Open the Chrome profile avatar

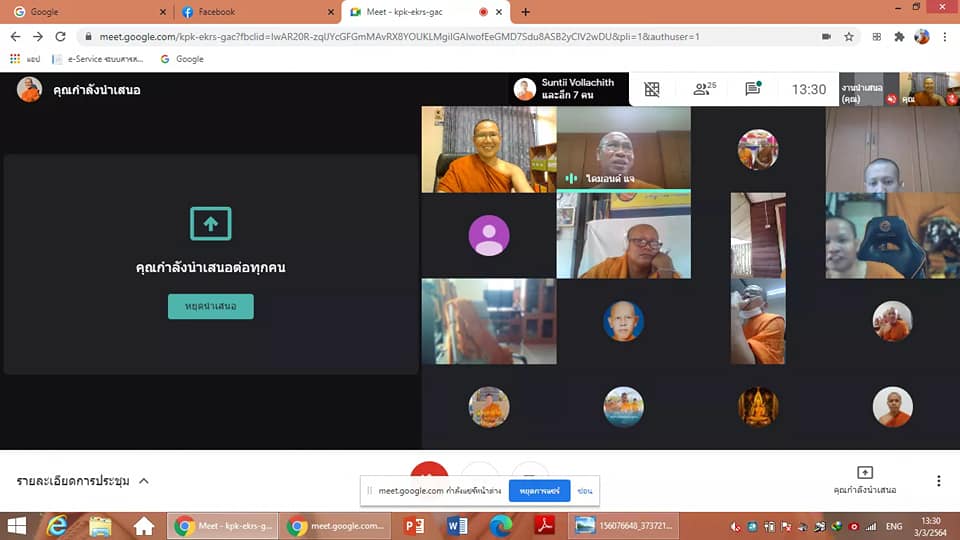(x=921, y=37)
